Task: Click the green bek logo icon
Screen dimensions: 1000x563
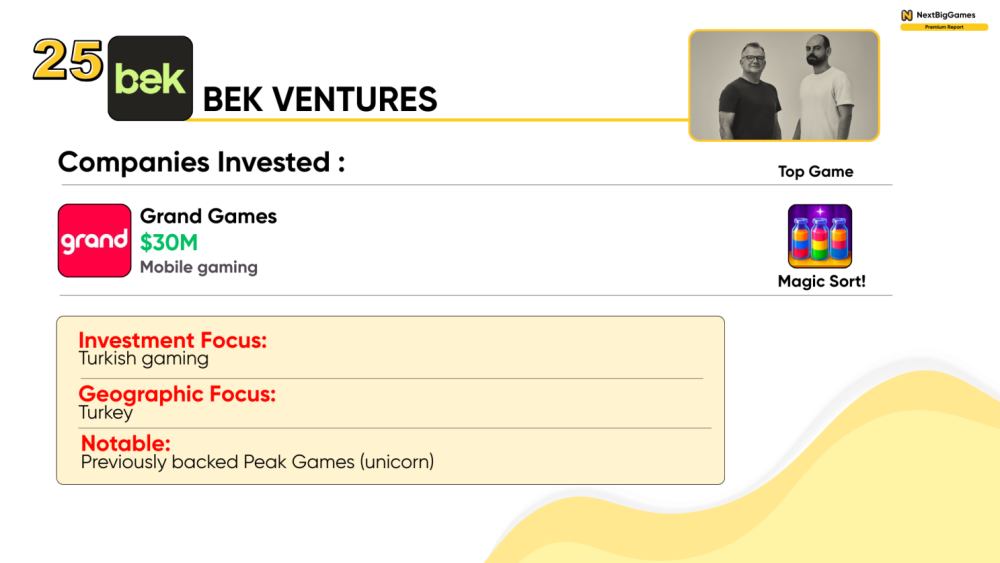Action: tap(150, 78)
